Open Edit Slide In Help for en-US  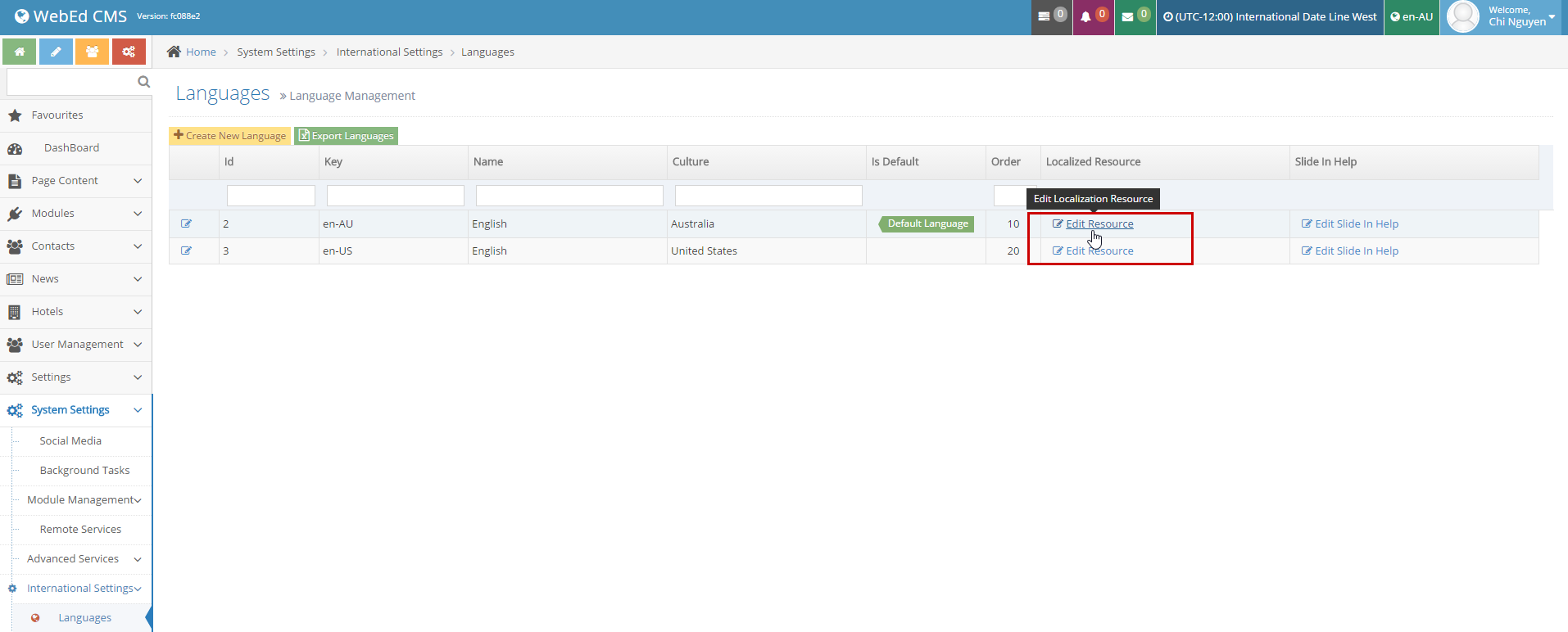point(1350,251)
